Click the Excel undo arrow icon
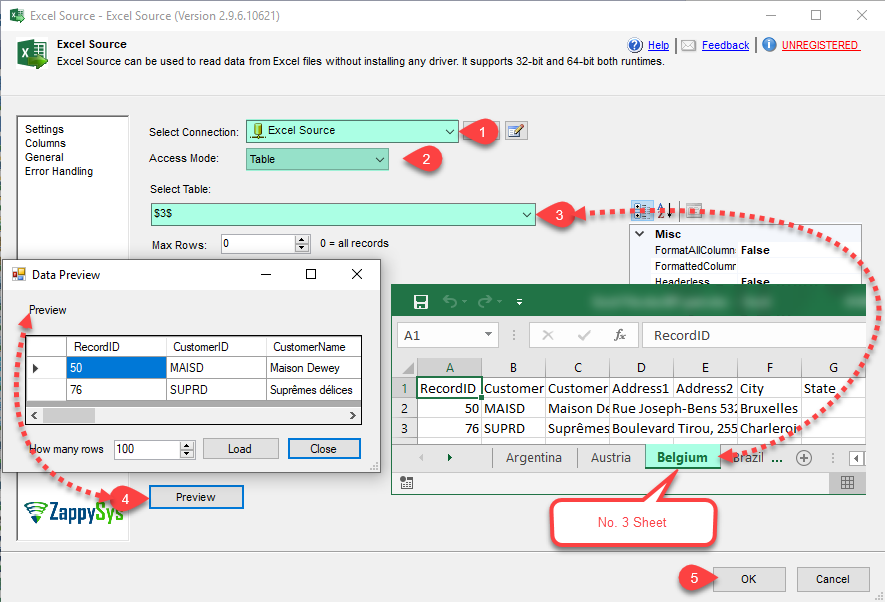885x602 pixels. click(x=451, y=301)
